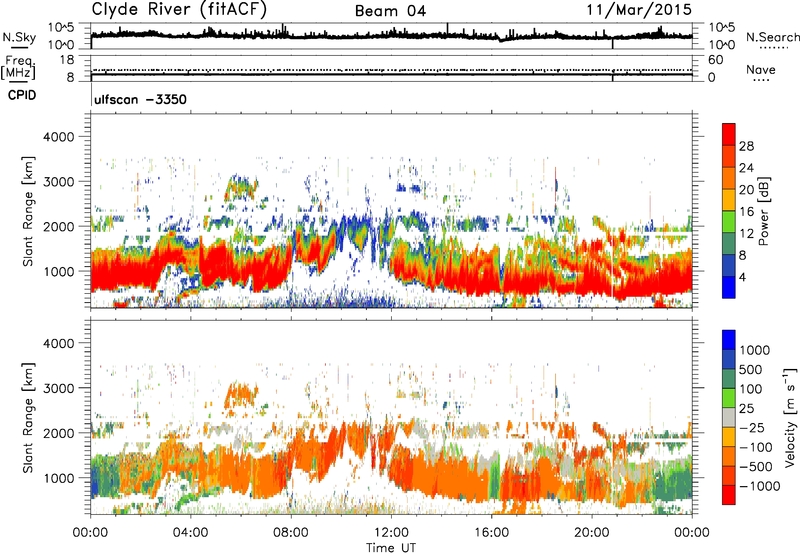Image resolution: width=800 pixels, height=554 pixels.
Task: Click "3000" on the power panel range axis
Action: (x=58, y=182)
